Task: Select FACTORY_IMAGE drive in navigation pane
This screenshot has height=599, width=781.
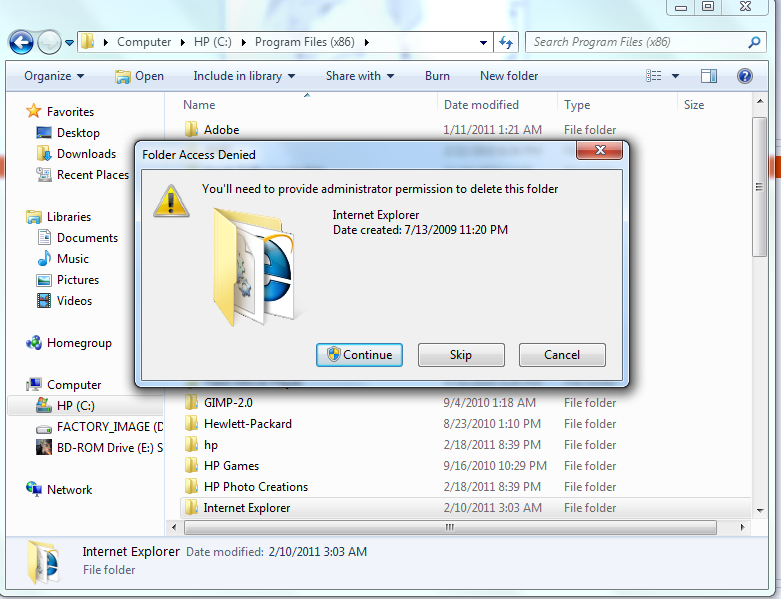Action: pyautogui.click(x=99, y=427)
